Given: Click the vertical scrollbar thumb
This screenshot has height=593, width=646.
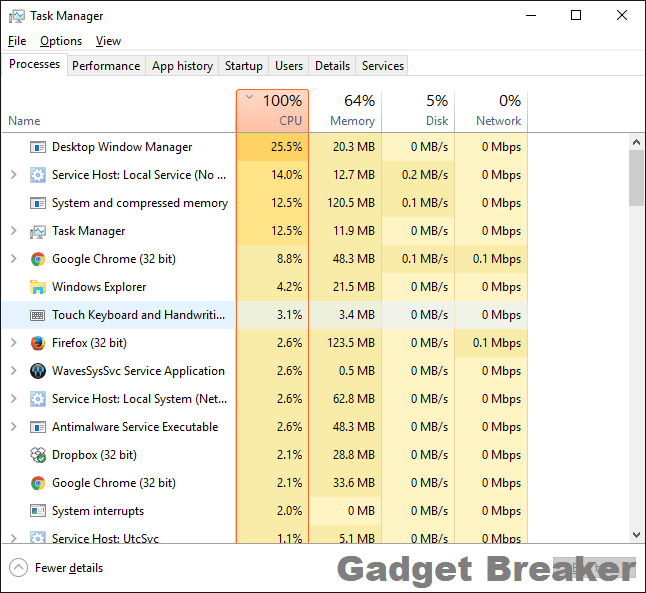Looking at the screenshot, I should coord(636,177).
